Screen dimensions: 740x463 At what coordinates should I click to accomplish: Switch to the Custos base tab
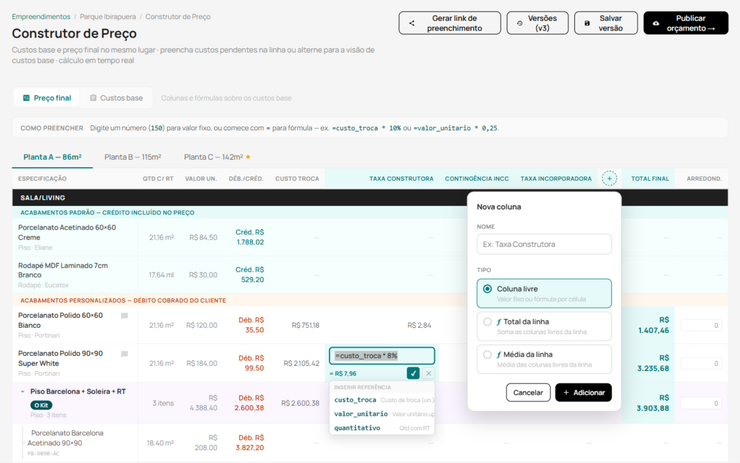click(x=116, y=98)
